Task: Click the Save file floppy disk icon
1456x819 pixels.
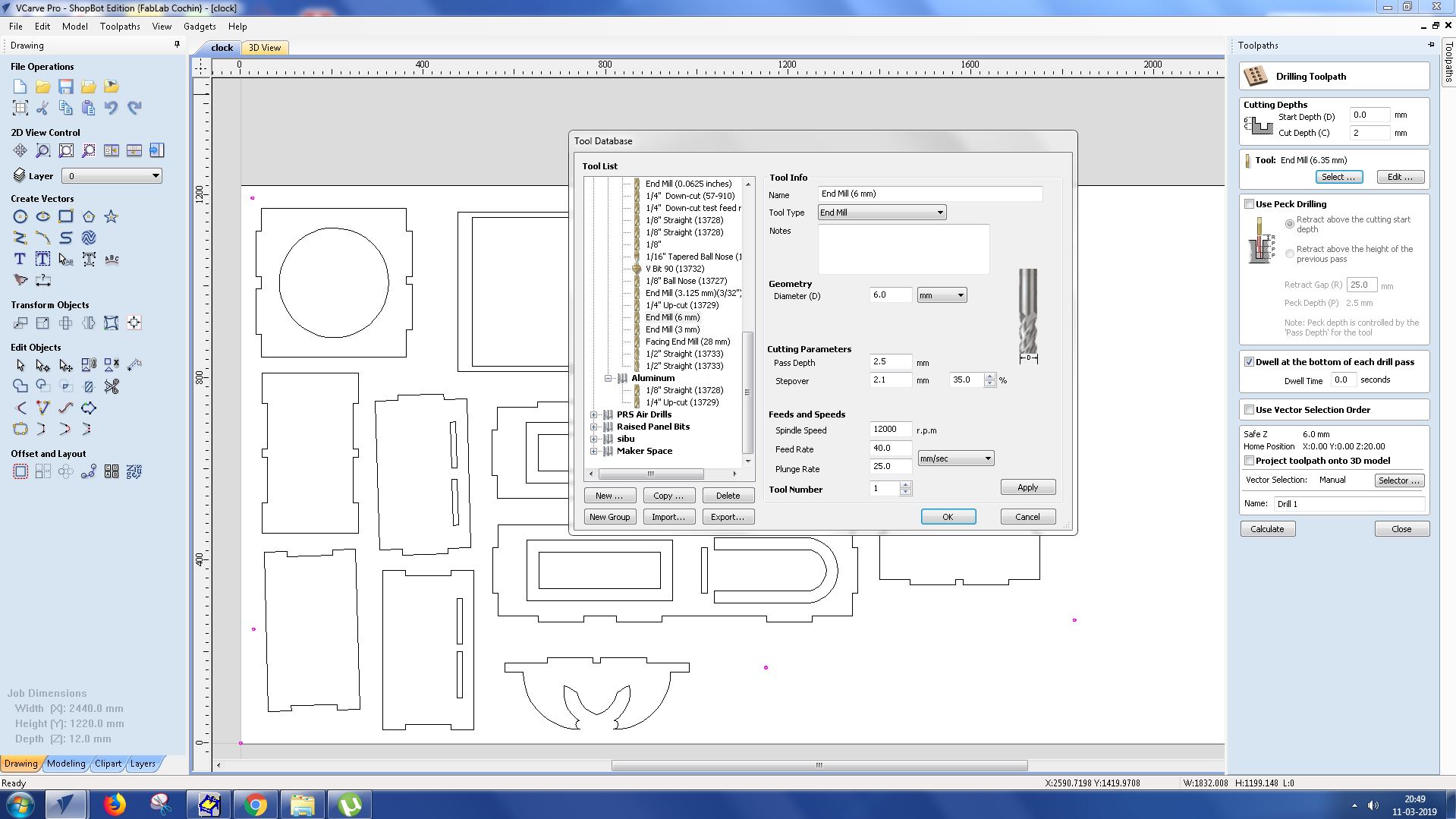Action: coord(66,87)
